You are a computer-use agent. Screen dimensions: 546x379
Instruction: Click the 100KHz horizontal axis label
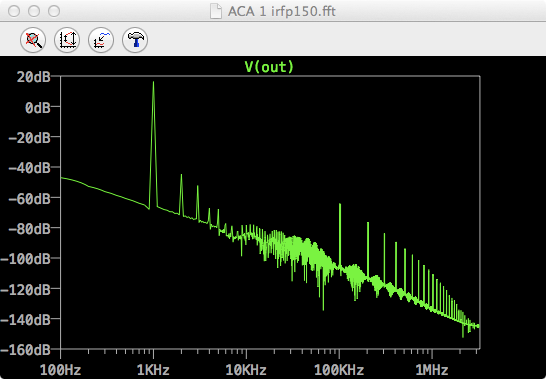[339, 370]
